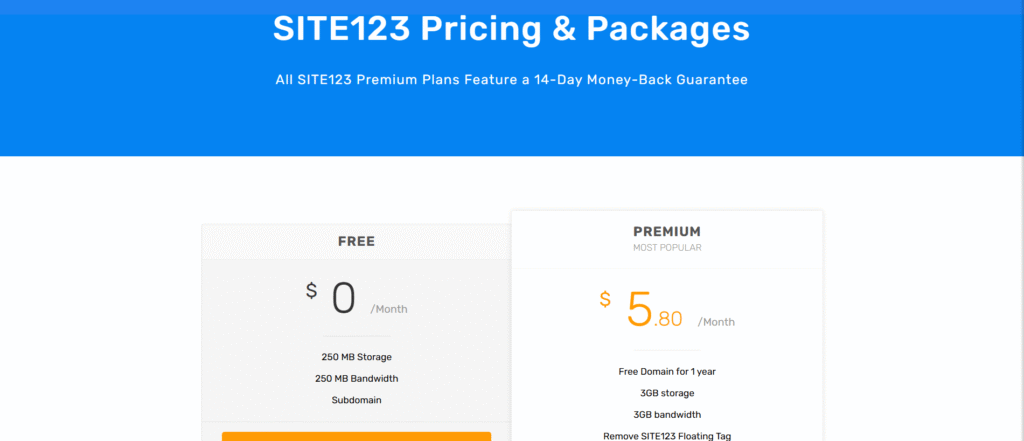
Task: Click the Subdomain feature line
Action: pyautogui.click(x=356, y=400)
